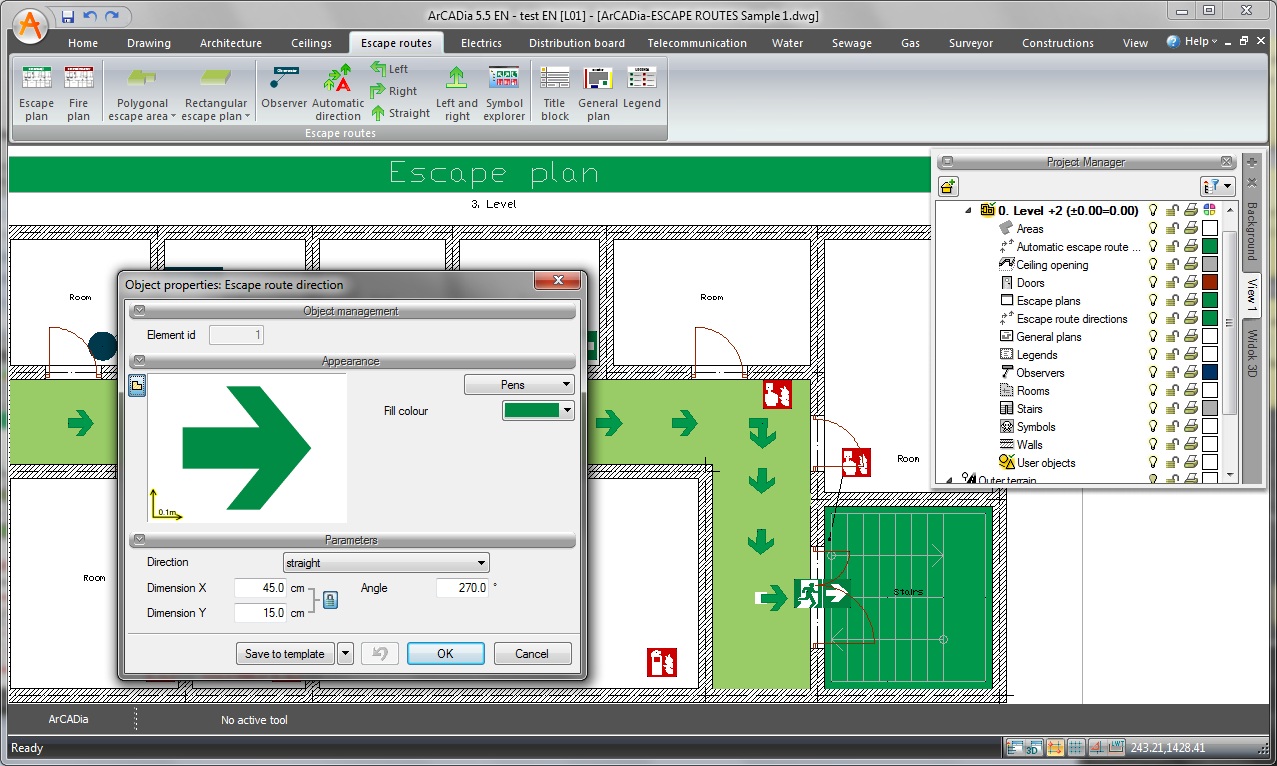The height and width of the screenshot is (766, 1277).
Task: Toggle the dimension aspect lock in dialog
Action: (330, 600)
